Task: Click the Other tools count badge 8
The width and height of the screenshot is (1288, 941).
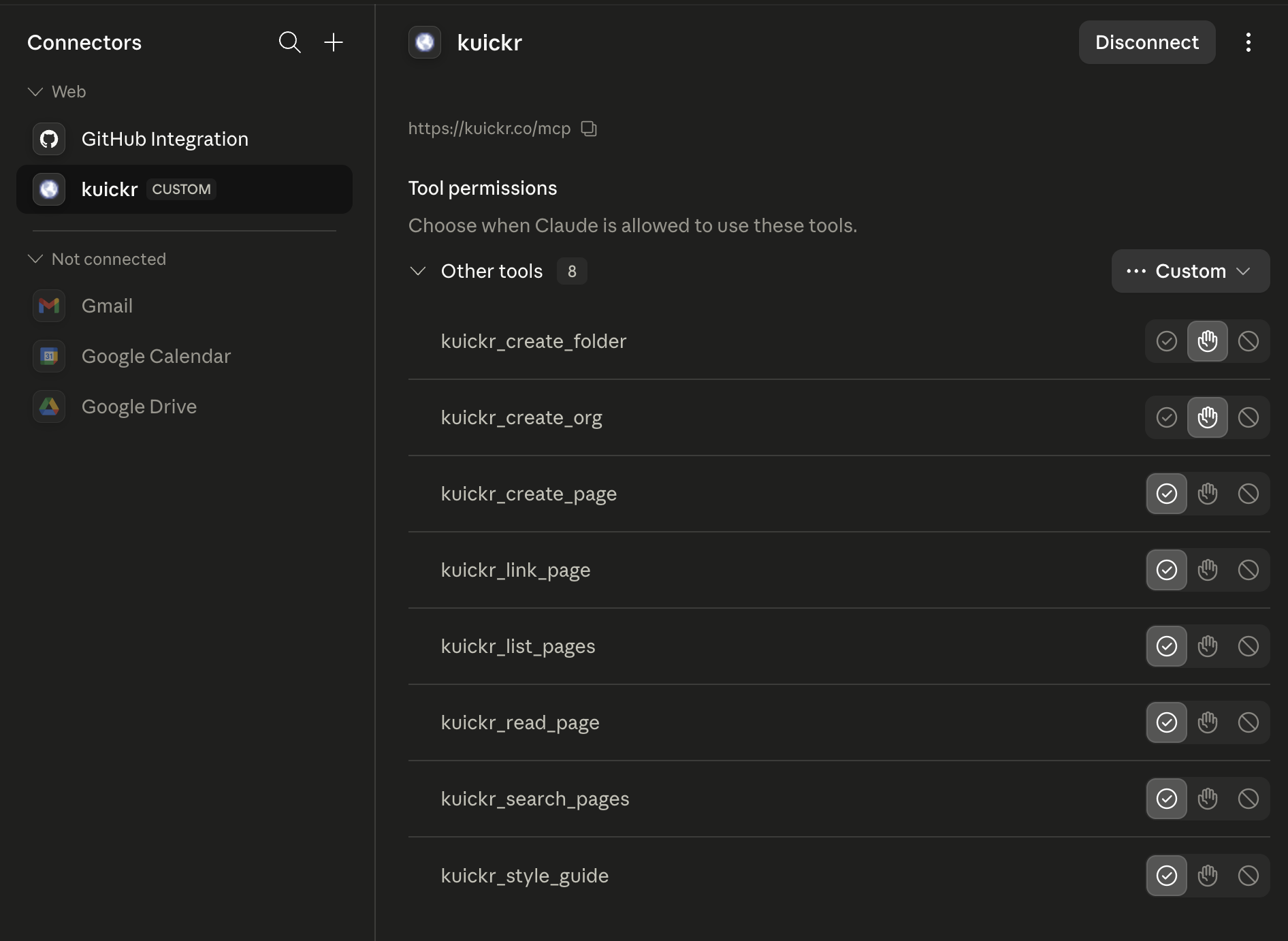Action: pyautogui.click(x=572, y=271)
